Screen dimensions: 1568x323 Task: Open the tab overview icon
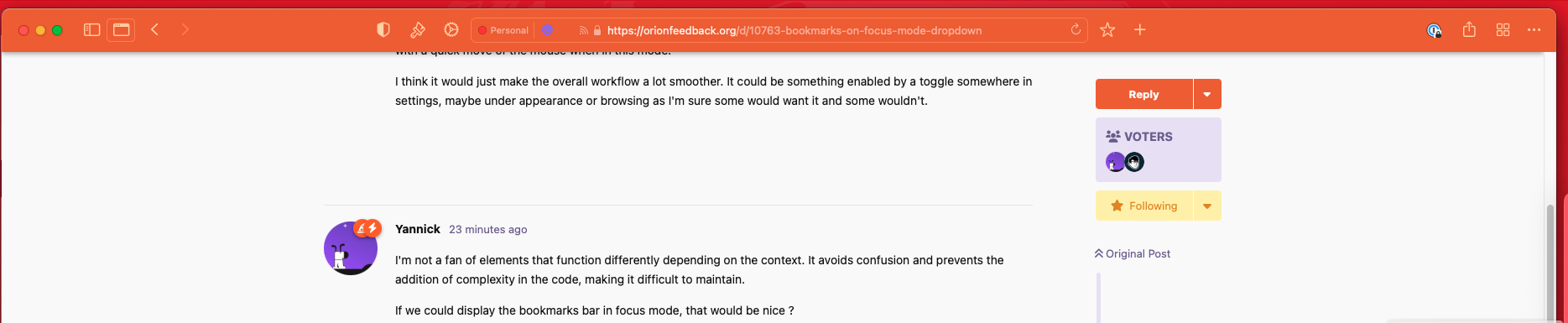(x=122, y=30)
